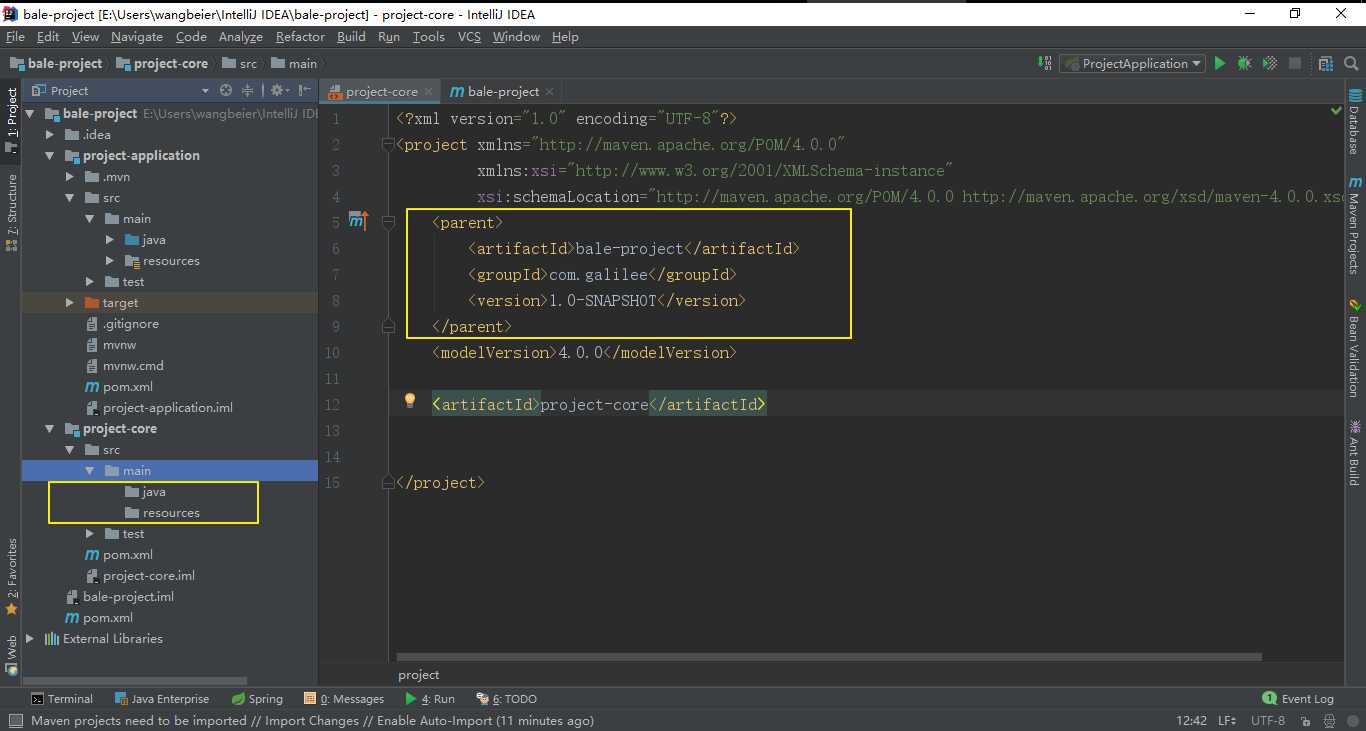Collapse the bale-project root node
Screen dimensions: 1366x731
[30, 113]
